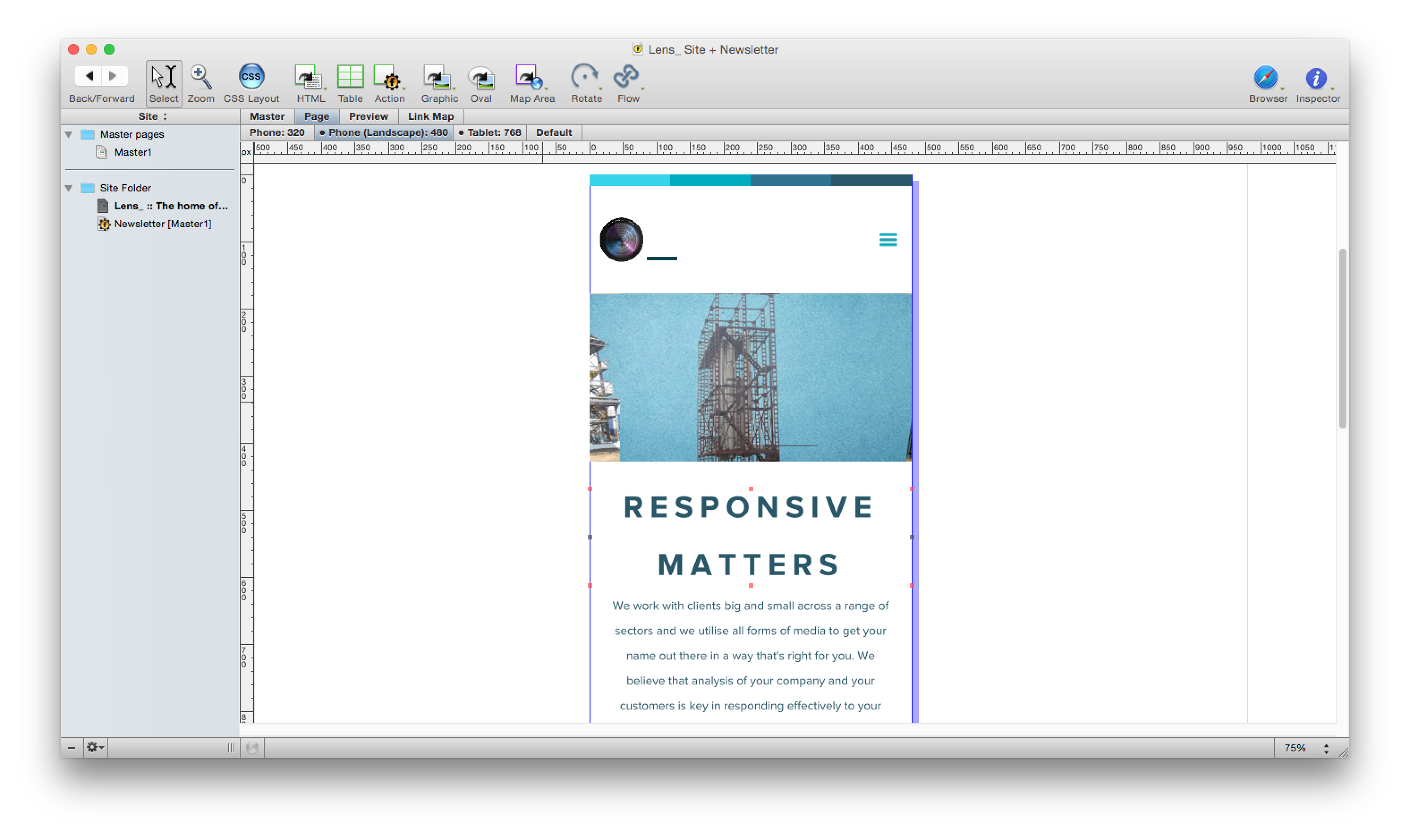Switch to the Link Map tab
This screenshot has width=1410, height=840.
tap(431, 117)
